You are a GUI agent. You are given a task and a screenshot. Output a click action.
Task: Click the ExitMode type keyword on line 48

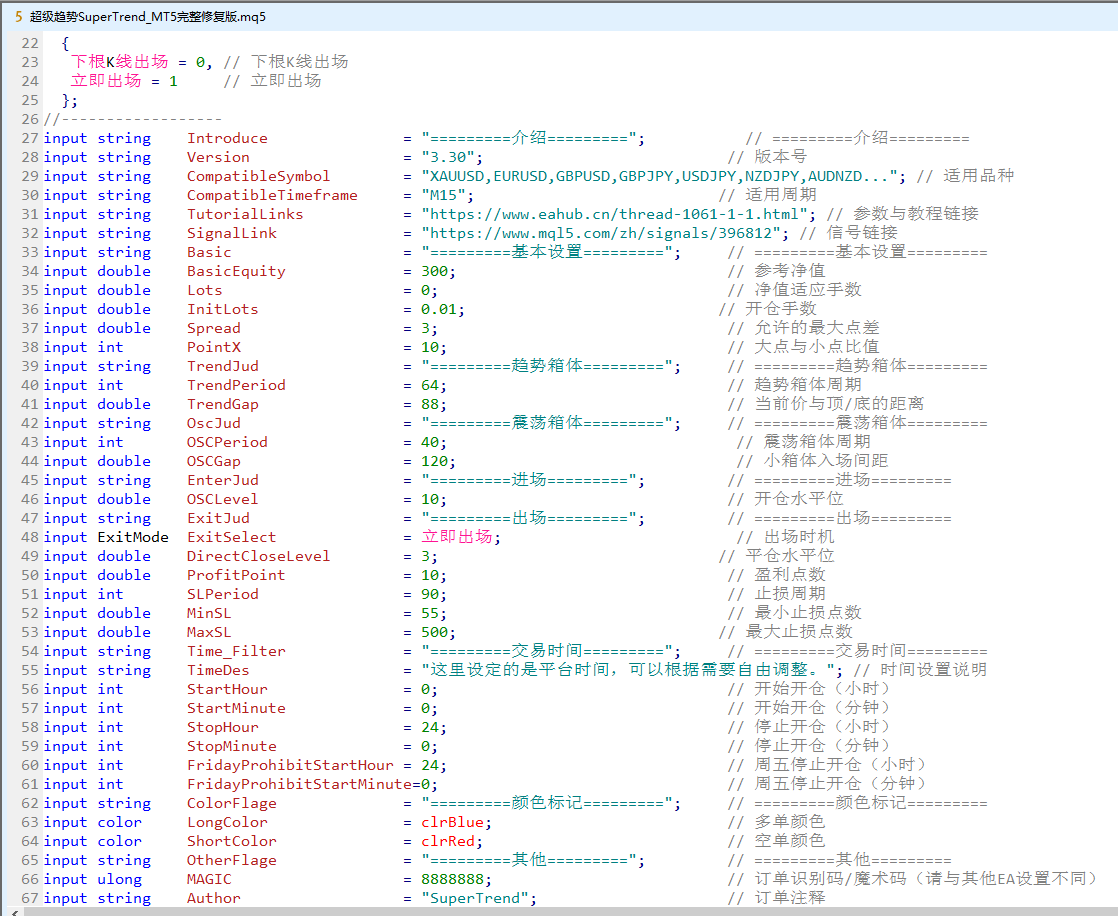(x=133, y=537)
